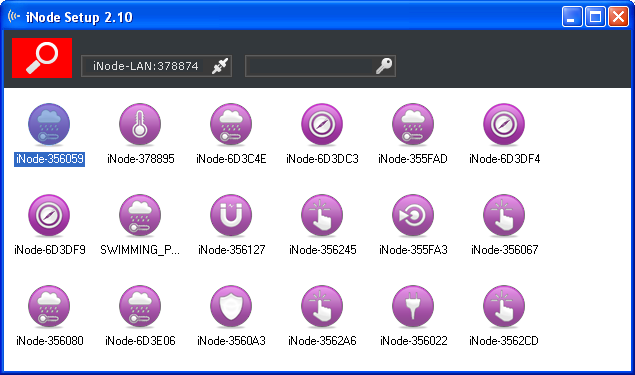Click the label text iNode-3562CD
This screenshot has height=375, width=635.
(x=504, y=341)
